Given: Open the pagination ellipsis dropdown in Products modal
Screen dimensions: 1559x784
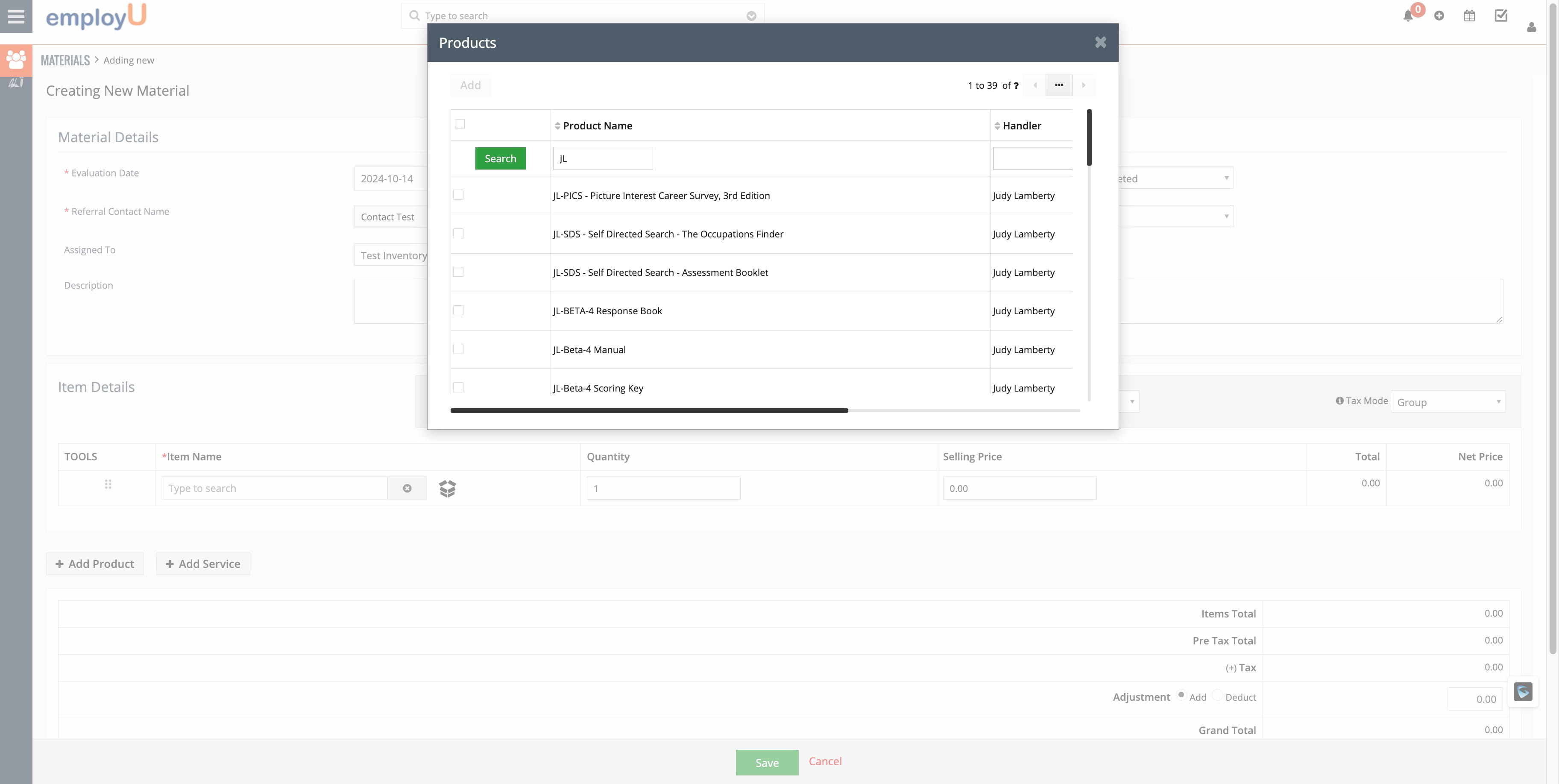Looking at the screenshot, I should pyautogui.click(x=1058, y=85).
